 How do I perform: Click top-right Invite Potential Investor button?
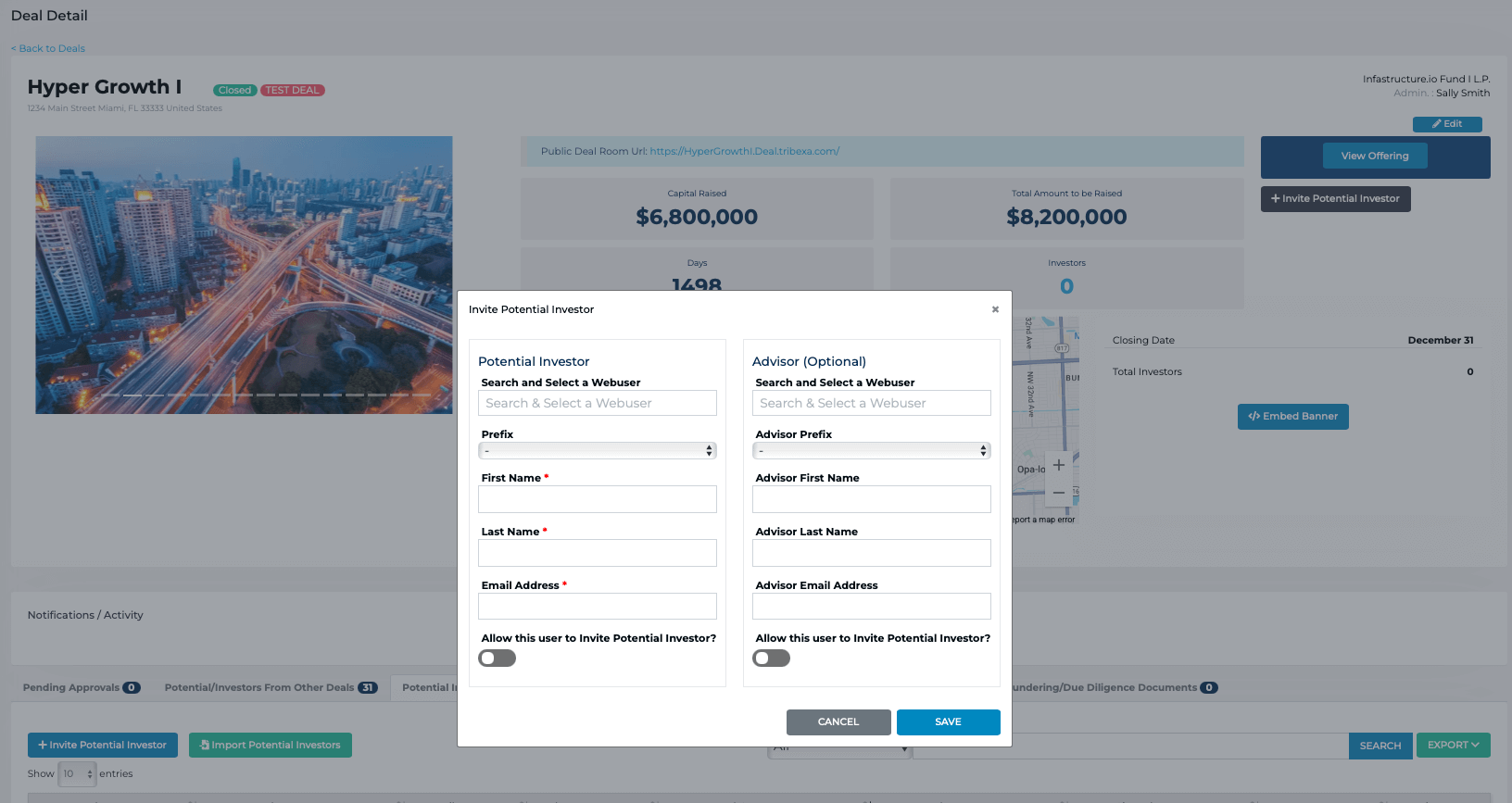tap(1335, 199)
